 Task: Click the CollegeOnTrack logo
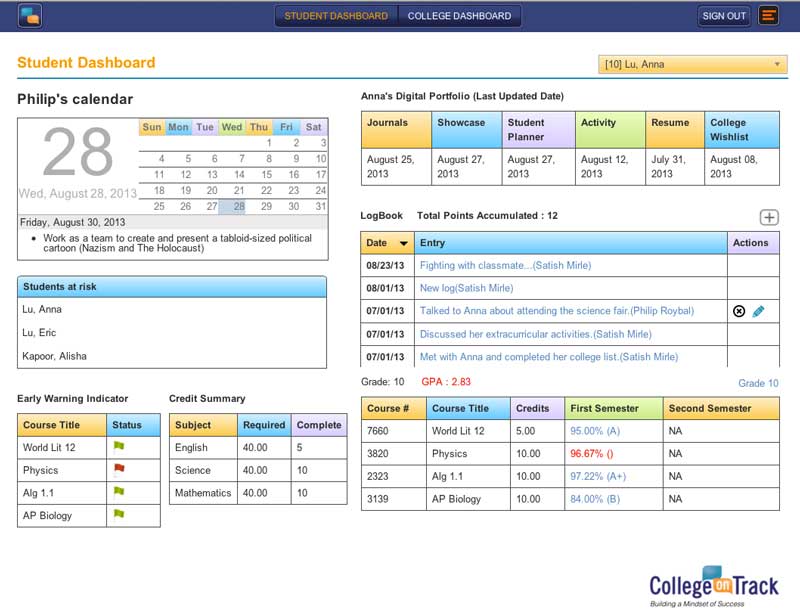pyautogui.click(x=713, y=586)
